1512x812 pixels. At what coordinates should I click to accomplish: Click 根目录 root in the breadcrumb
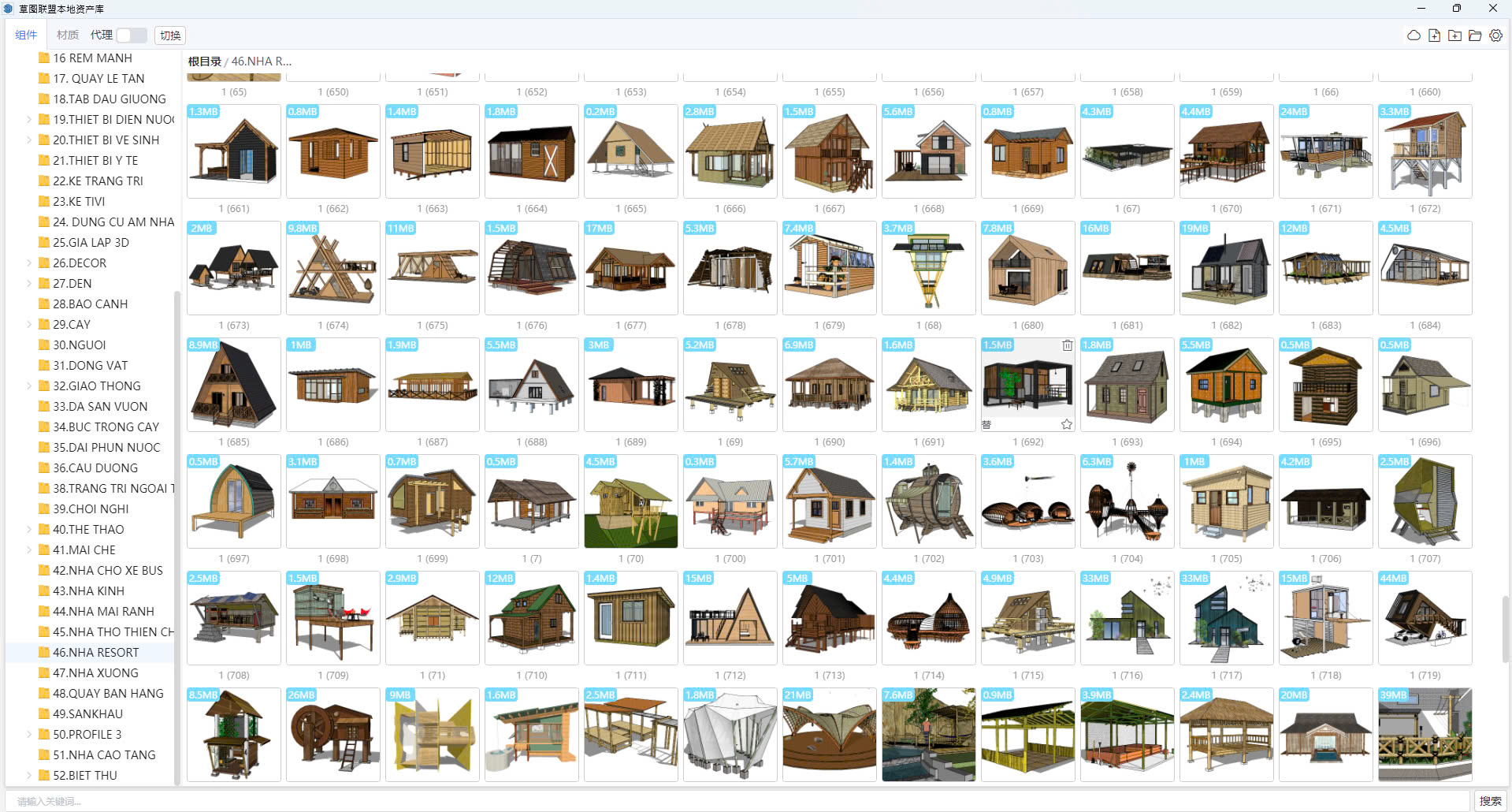coord(204,61)
